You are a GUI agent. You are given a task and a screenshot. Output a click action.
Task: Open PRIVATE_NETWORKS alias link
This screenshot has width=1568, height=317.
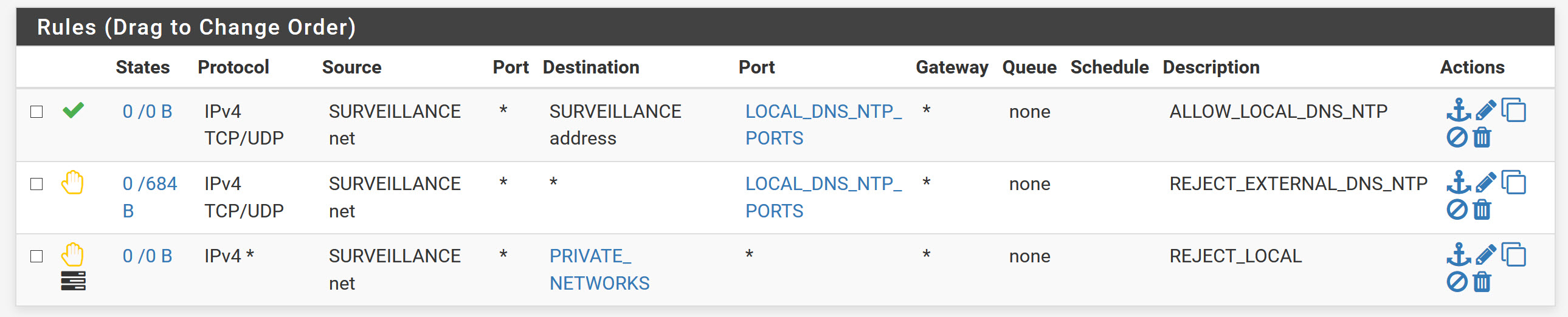tap(599, 270)
